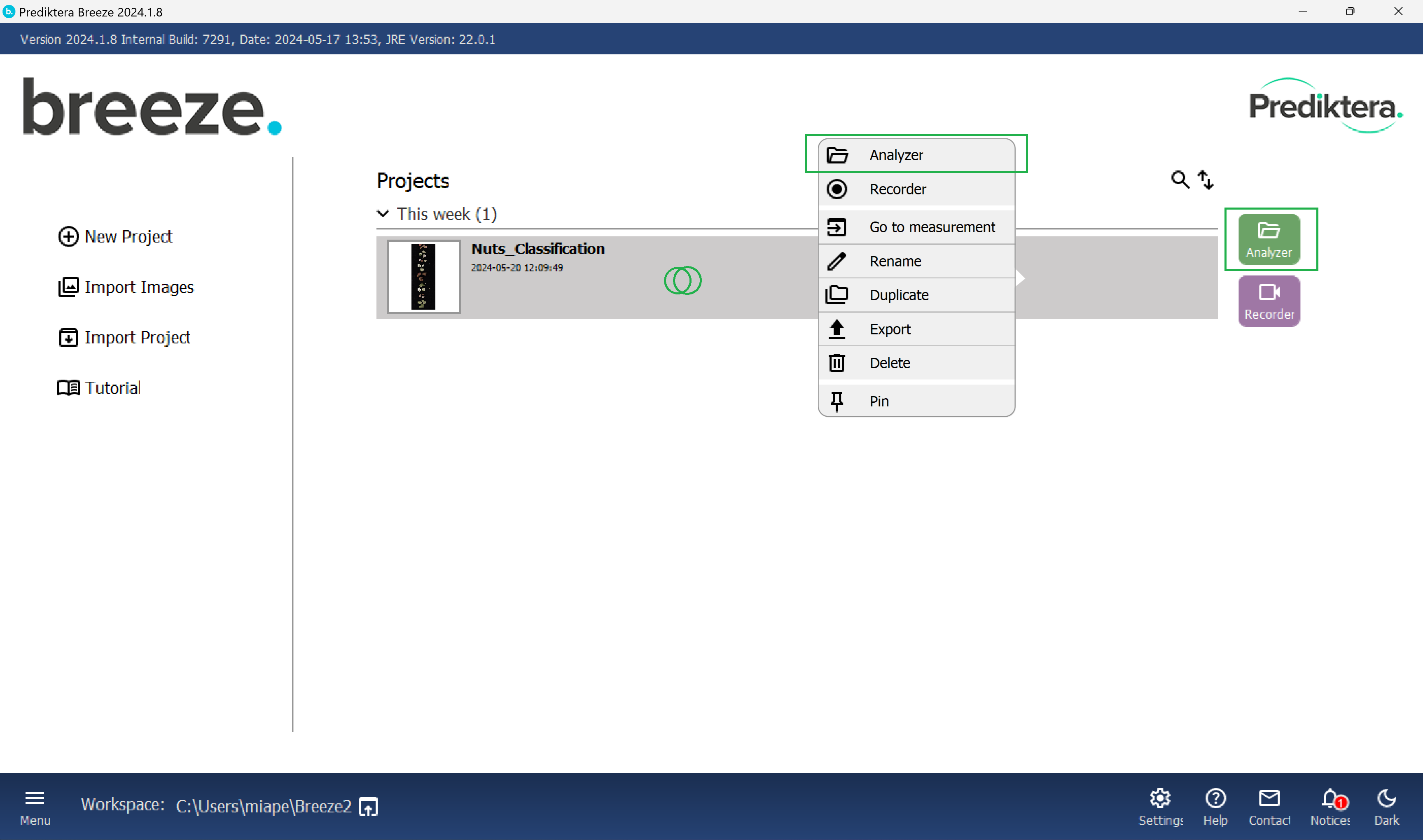Open the Nuts_Classification project thumbnail
1423x840 pixels.
[423, 276]
